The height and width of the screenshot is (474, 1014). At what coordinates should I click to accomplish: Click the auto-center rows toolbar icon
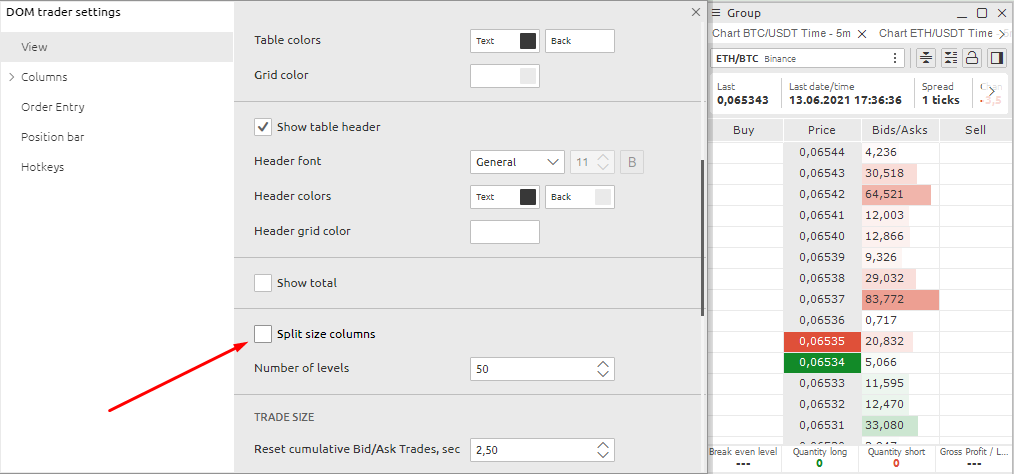pyautogui.click(x=950, y=58)
